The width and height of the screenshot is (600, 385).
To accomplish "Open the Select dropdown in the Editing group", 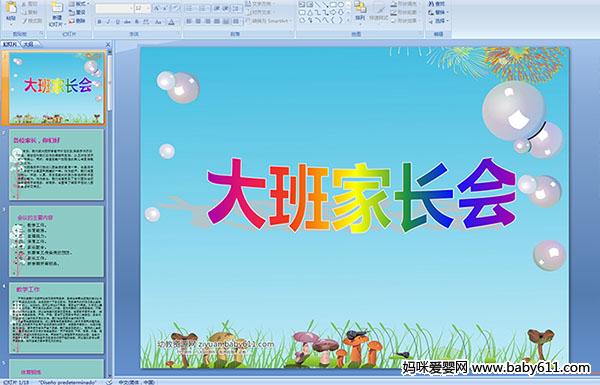I will pos(439,21).
